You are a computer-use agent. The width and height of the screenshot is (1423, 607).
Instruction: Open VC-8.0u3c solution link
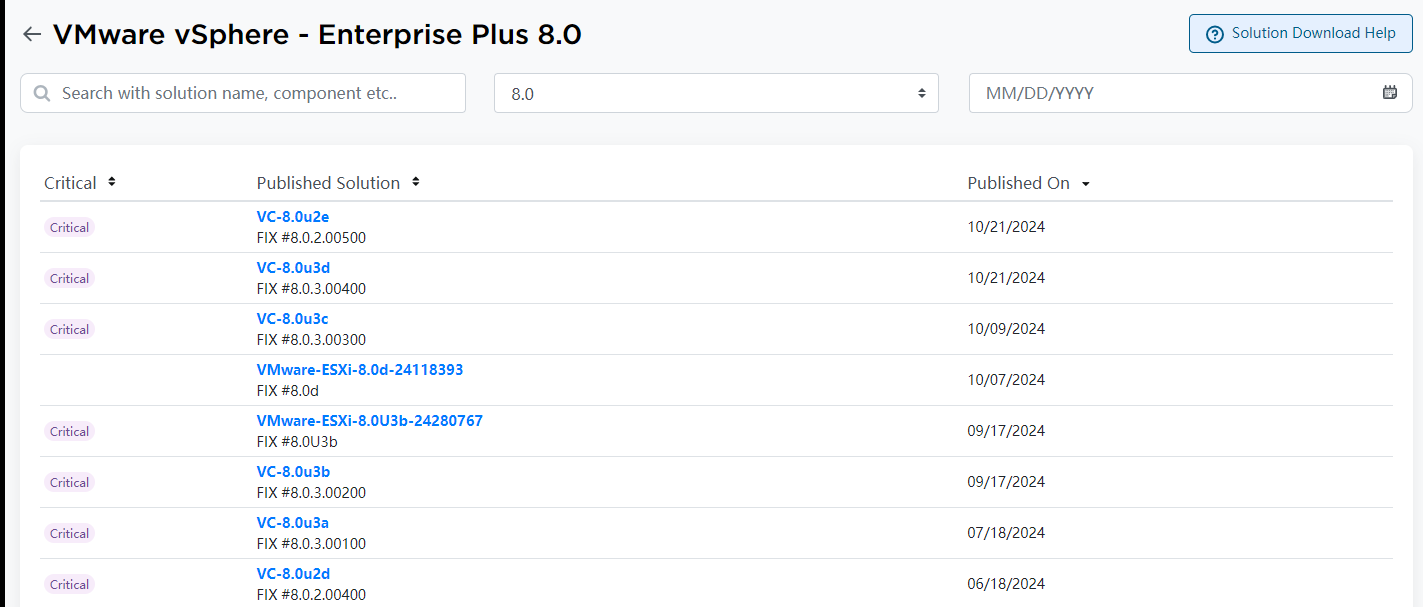point(293,319)
